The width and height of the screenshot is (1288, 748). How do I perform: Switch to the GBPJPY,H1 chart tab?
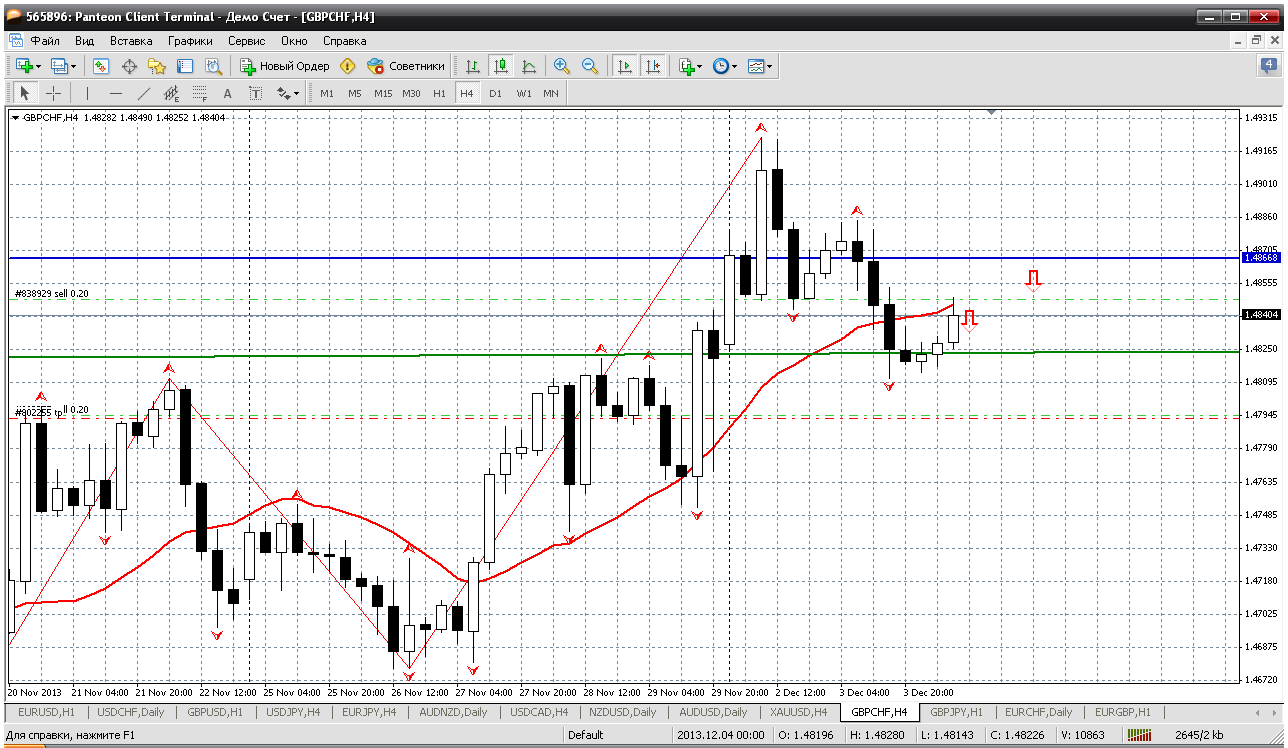(x=957, y=712)
